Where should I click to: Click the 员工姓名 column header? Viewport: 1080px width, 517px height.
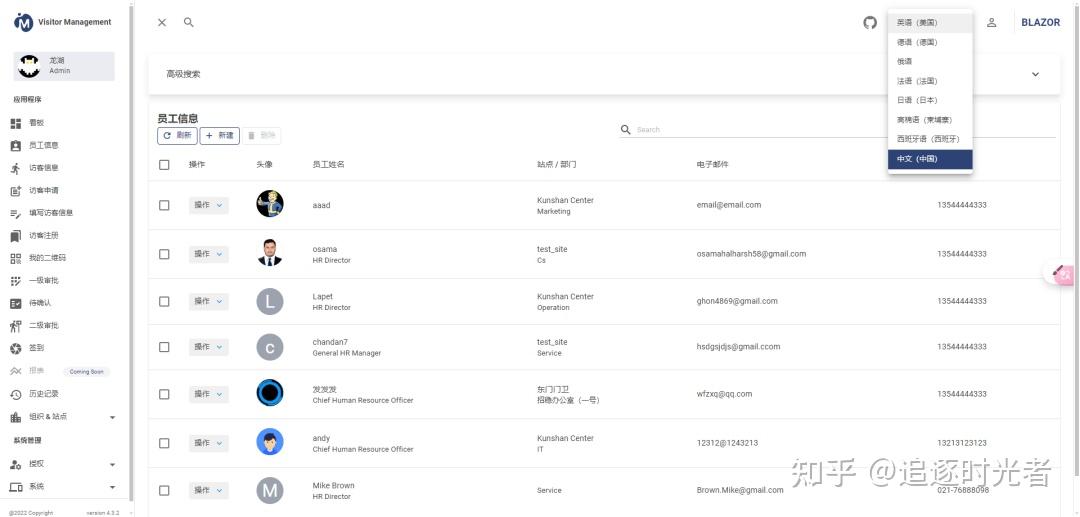[x=328, y=165]
